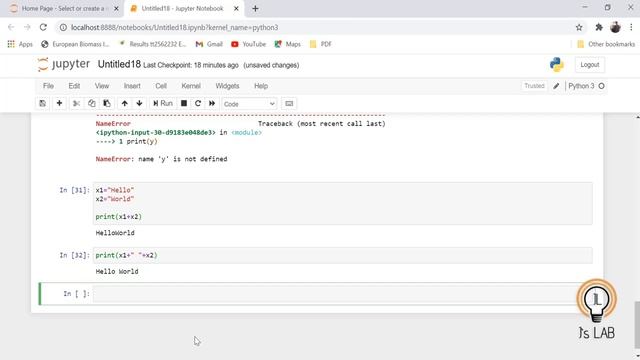Insert a cell below with plus icon
The width and height of the screenshot is (640, 360).
tap(59, 104)
